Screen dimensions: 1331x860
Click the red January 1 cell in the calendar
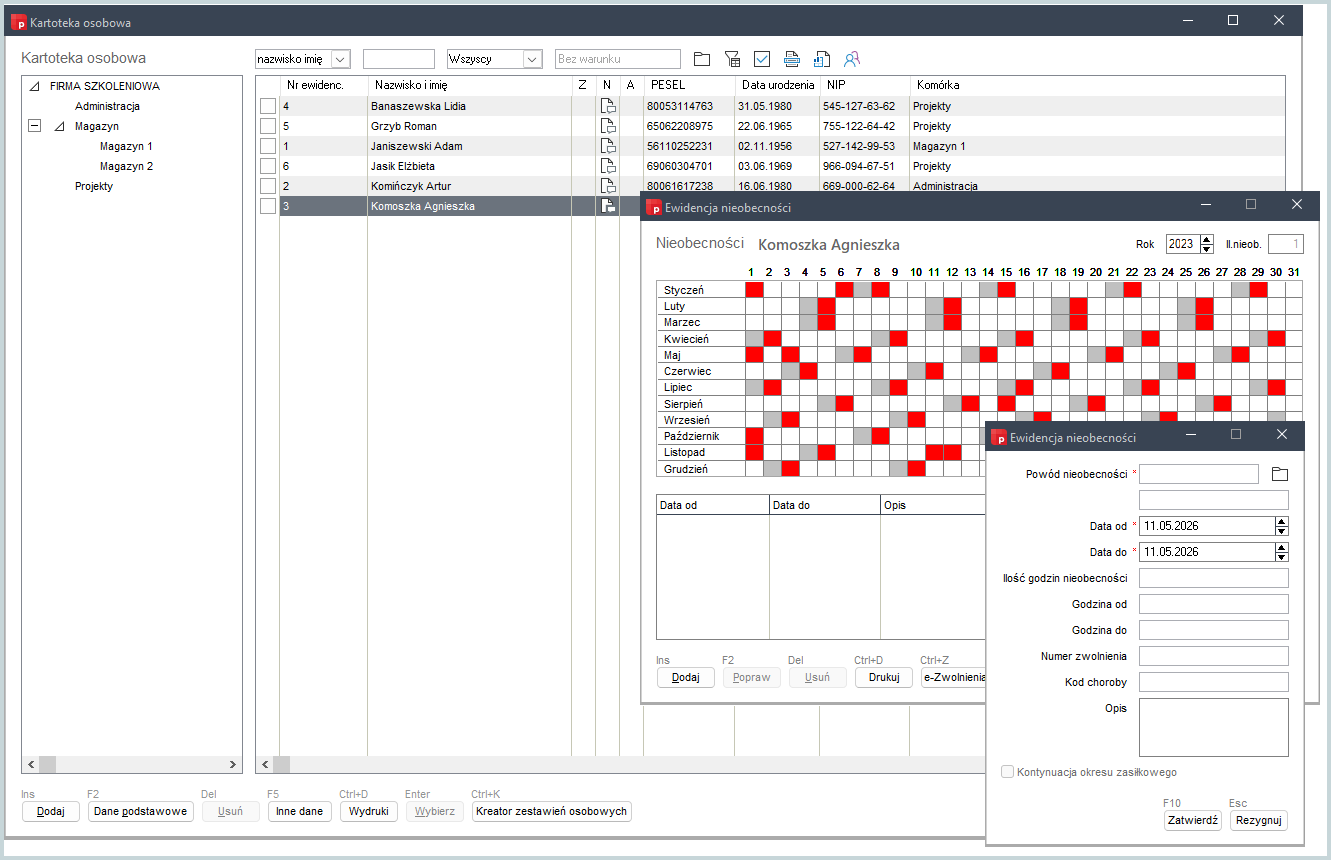[x=754, y=289]
